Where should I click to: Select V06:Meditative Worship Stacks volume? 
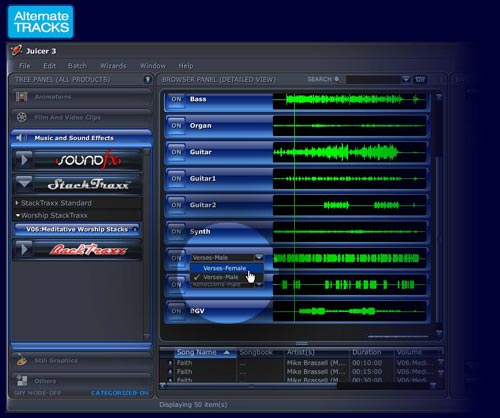pos(77,229)
